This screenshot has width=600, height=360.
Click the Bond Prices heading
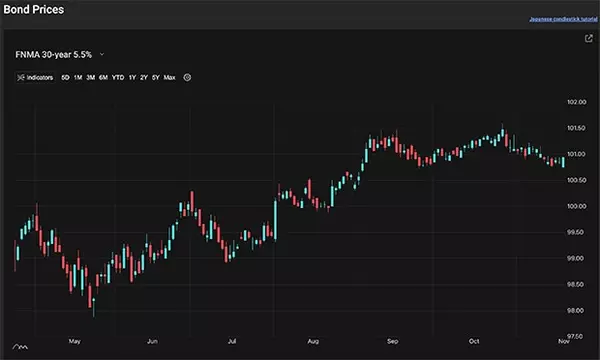tap(34, 9)
